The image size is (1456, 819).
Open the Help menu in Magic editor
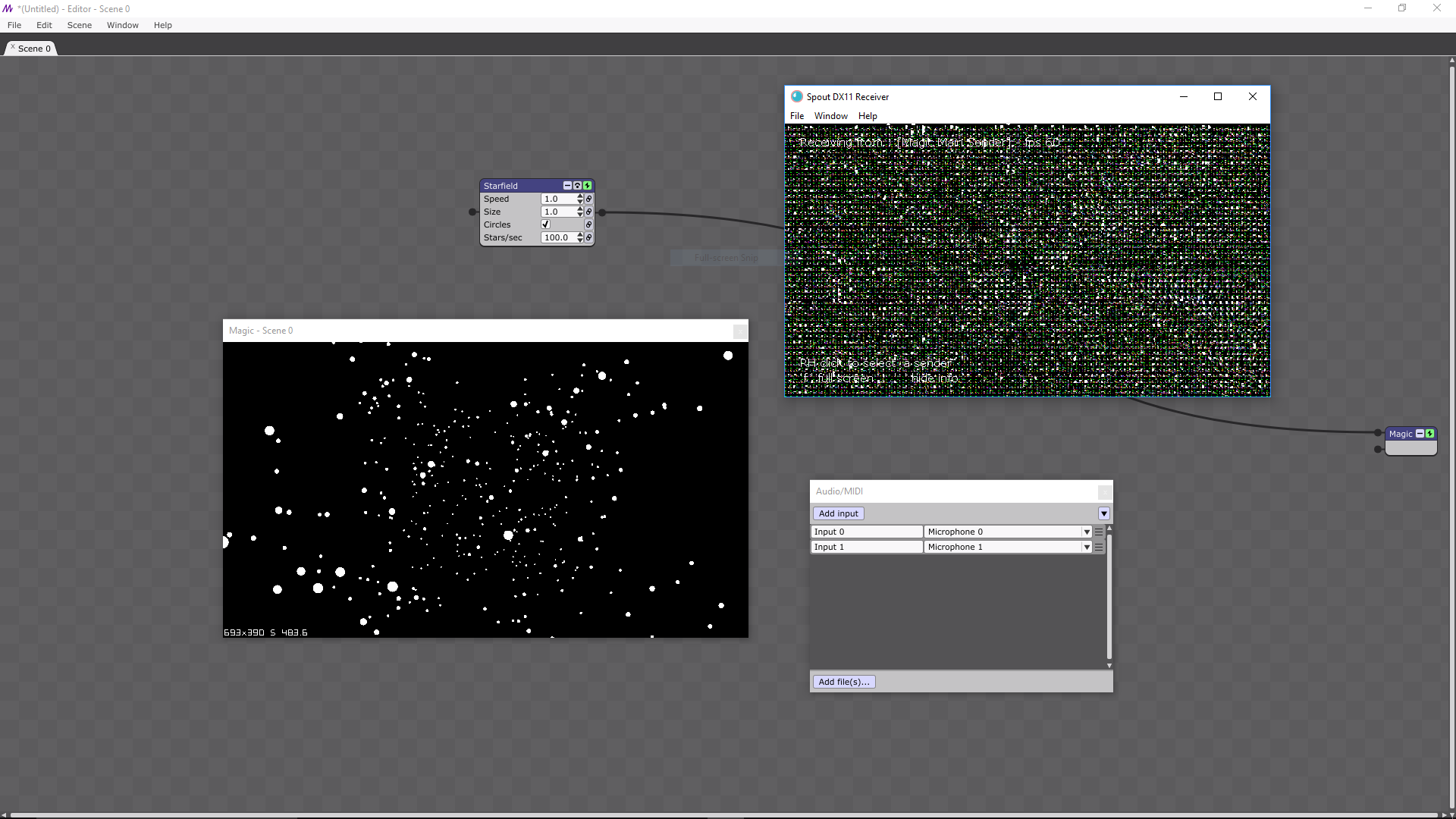(x=162, y=25)
